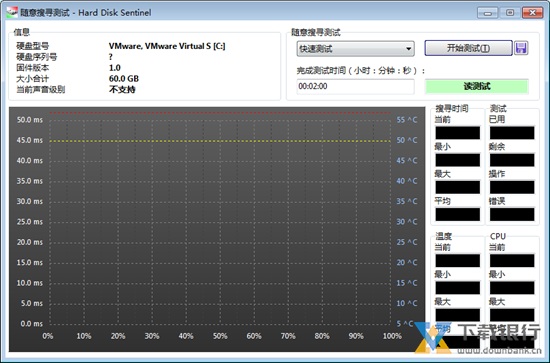The image size is (550, 363).
Task: Click the 60.0 GB total size value
Action: point(124,79)
